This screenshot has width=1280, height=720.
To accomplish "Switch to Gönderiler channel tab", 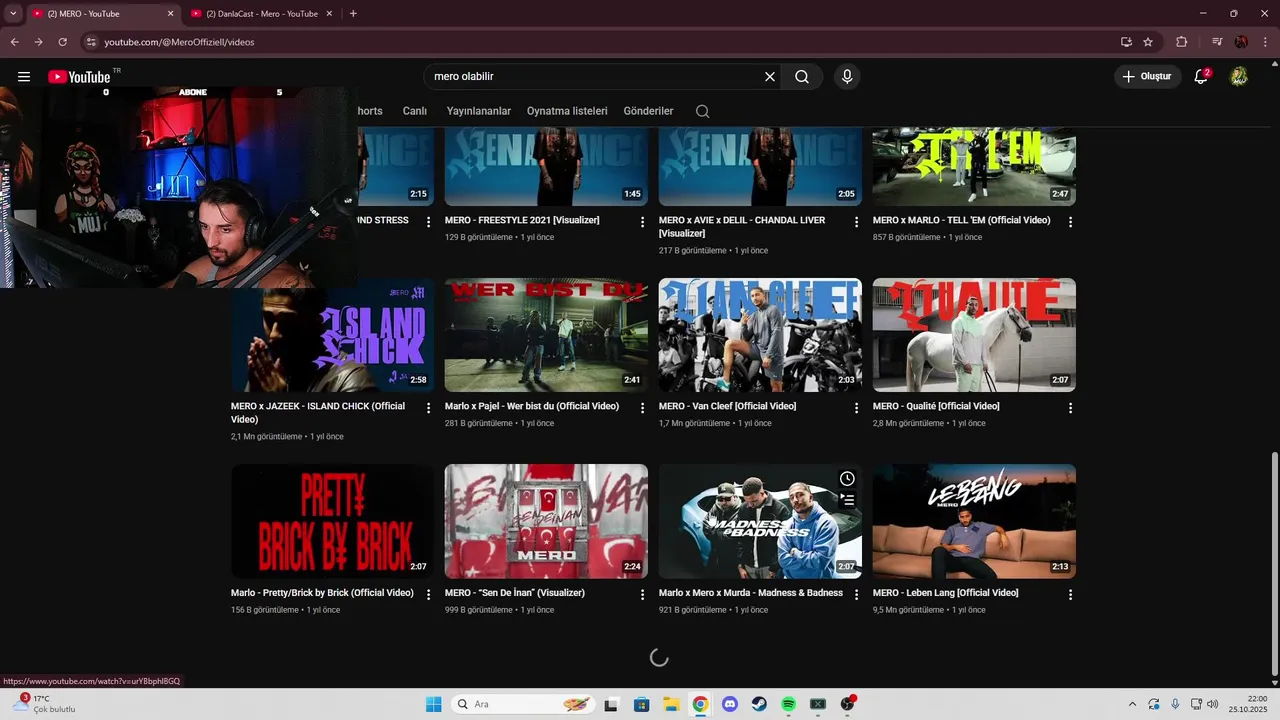I will click(x=648, y=111).
